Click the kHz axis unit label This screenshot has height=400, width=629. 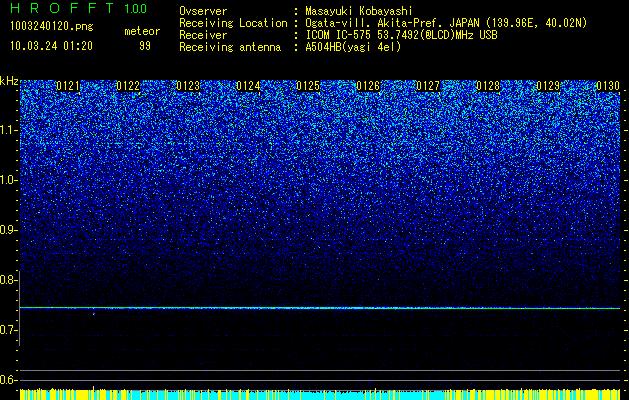click(9, 81)
